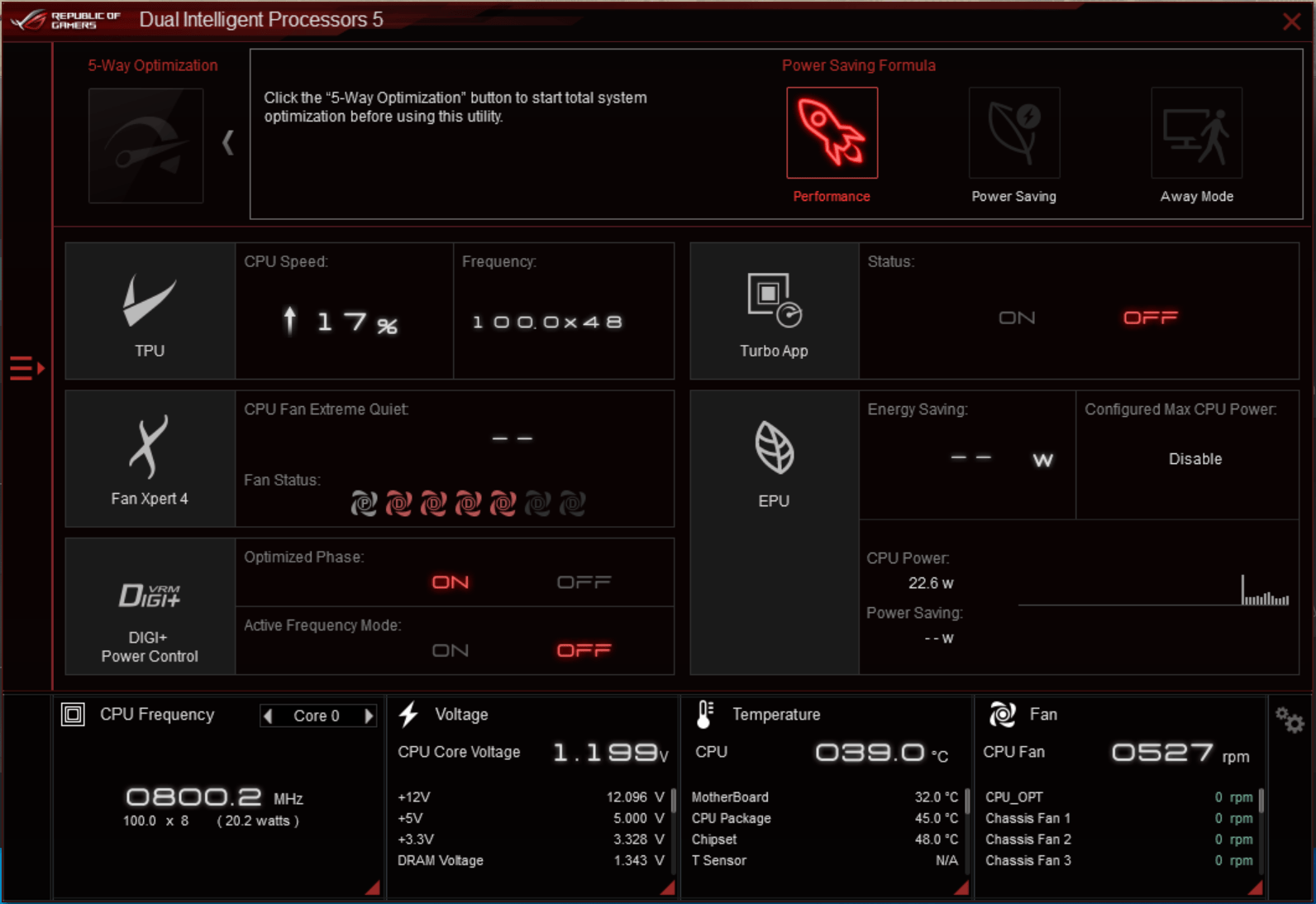Screen dimensions: 1316x904
Task: Click the Fan monitor icon
Action: (x=1003, y=714)
